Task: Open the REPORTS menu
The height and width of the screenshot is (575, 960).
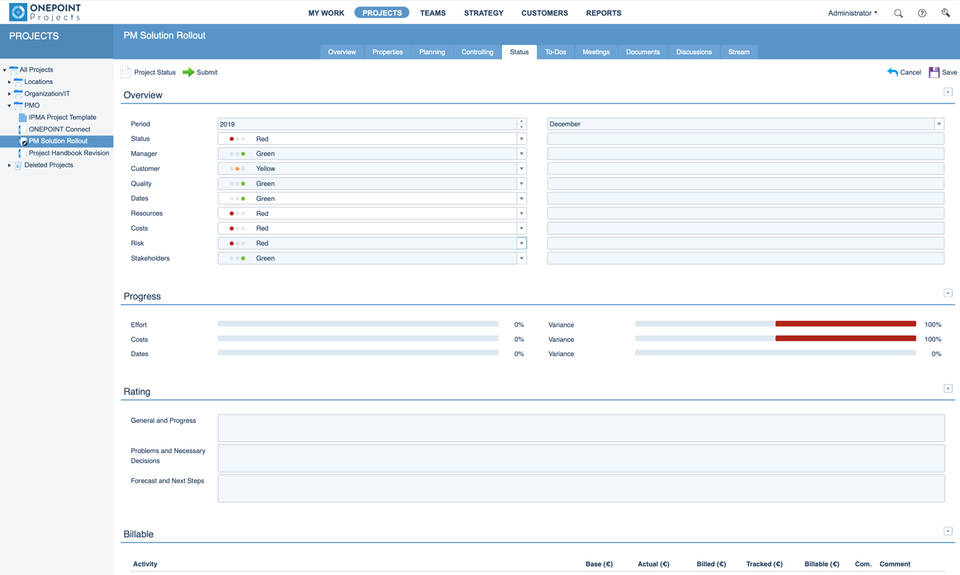Action: (x=603, y=13)
